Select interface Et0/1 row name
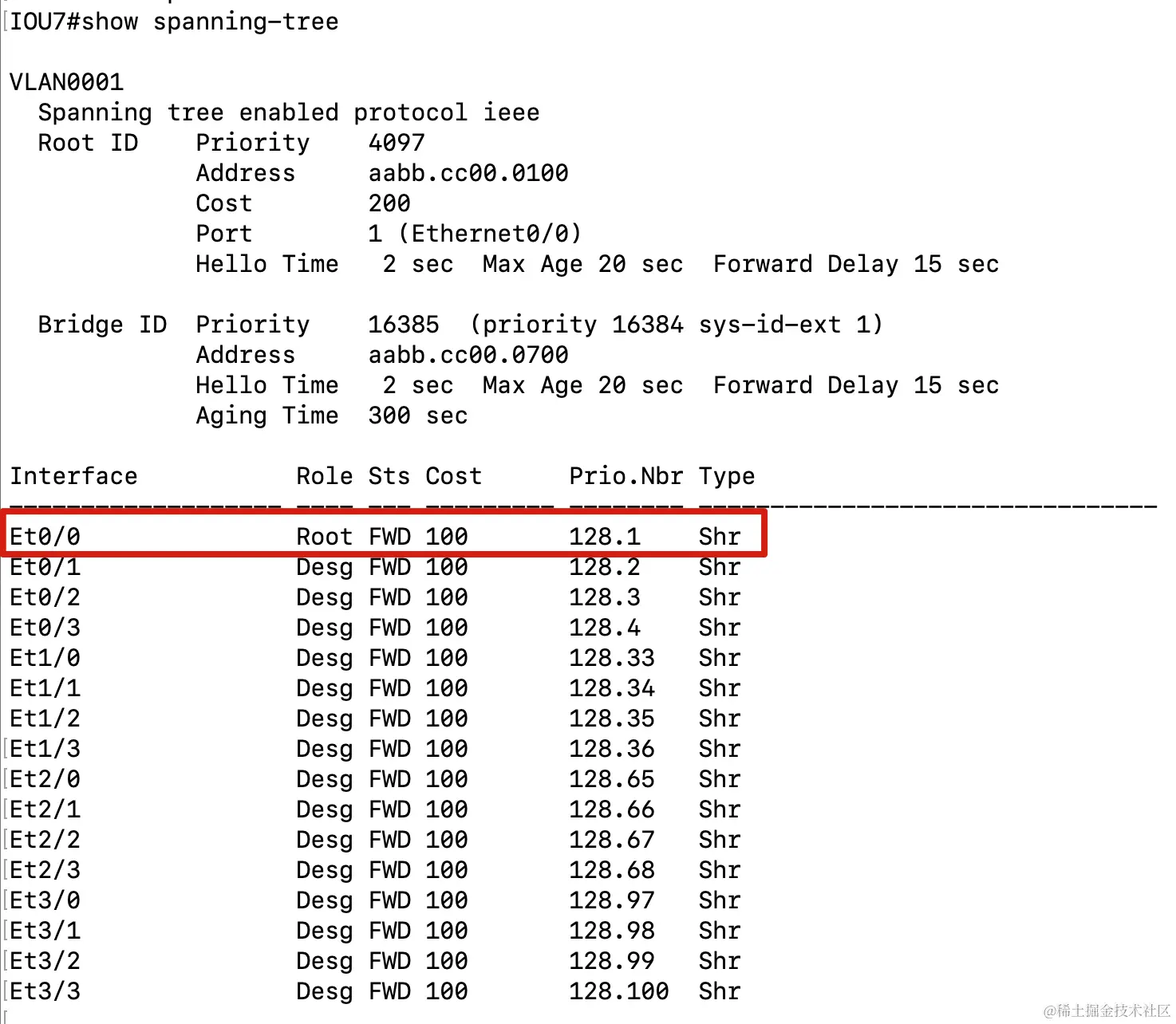 [x=45, y=567]
